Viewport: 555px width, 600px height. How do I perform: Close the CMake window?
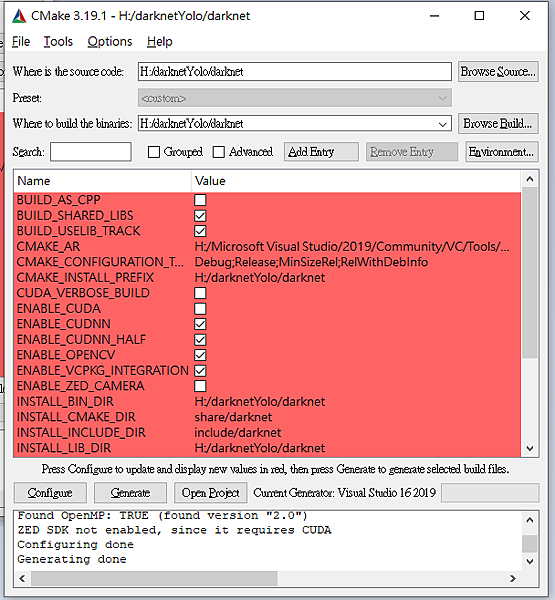coord(525,16)
